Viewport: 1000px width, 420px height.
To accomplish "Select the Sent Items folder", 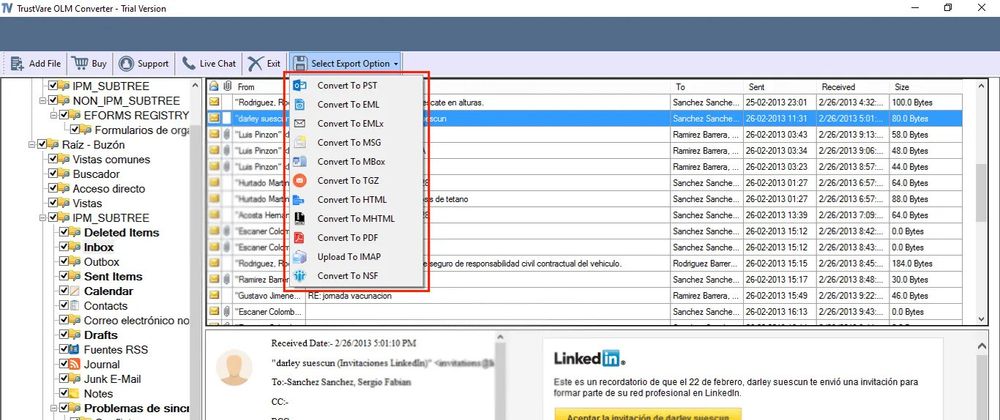I will [112, 277].
